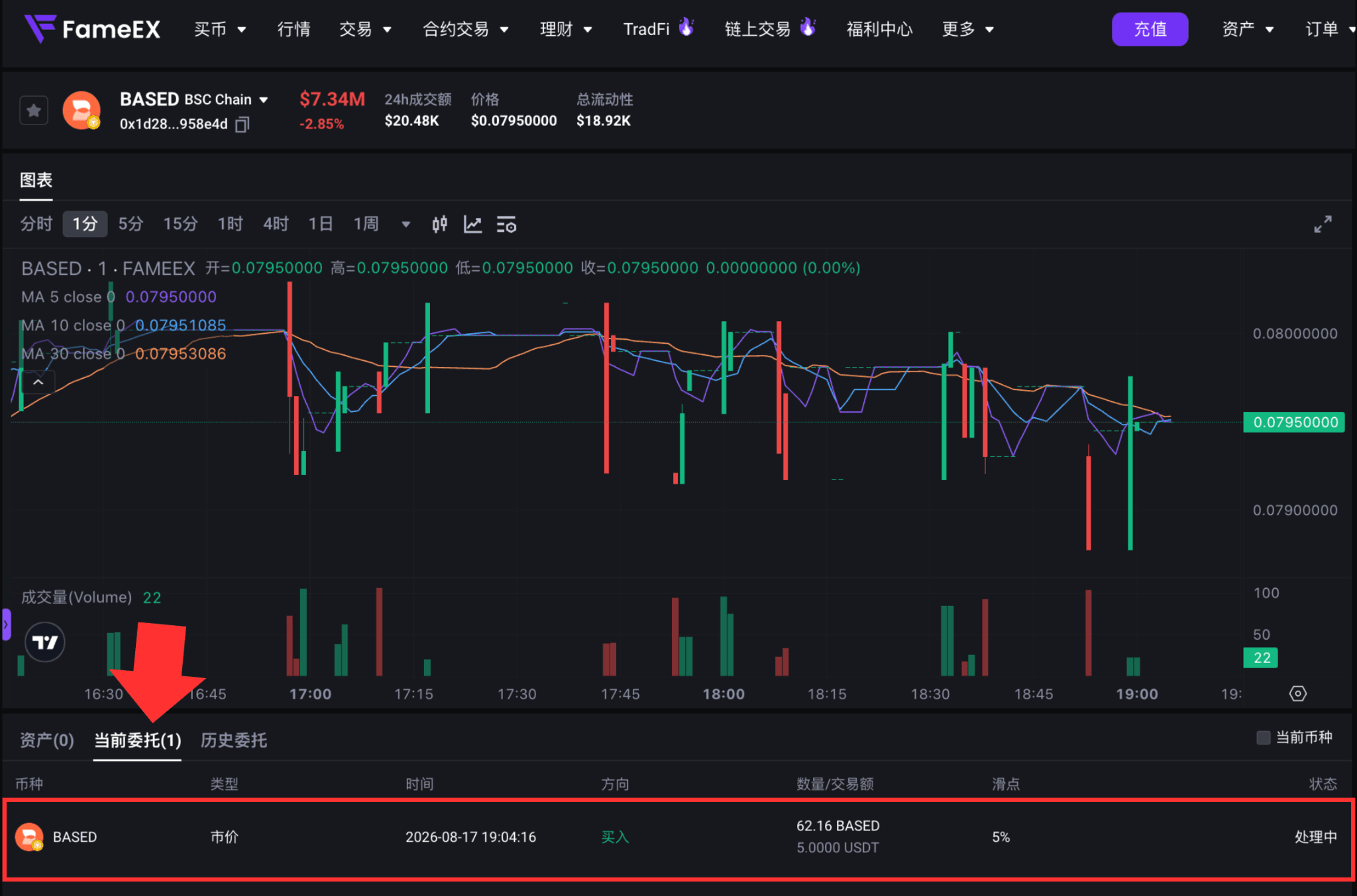Click the 2026-08-17 19:04:16 order time
Viewport: 1357px width, 896px height.
[x=470, y=837]
